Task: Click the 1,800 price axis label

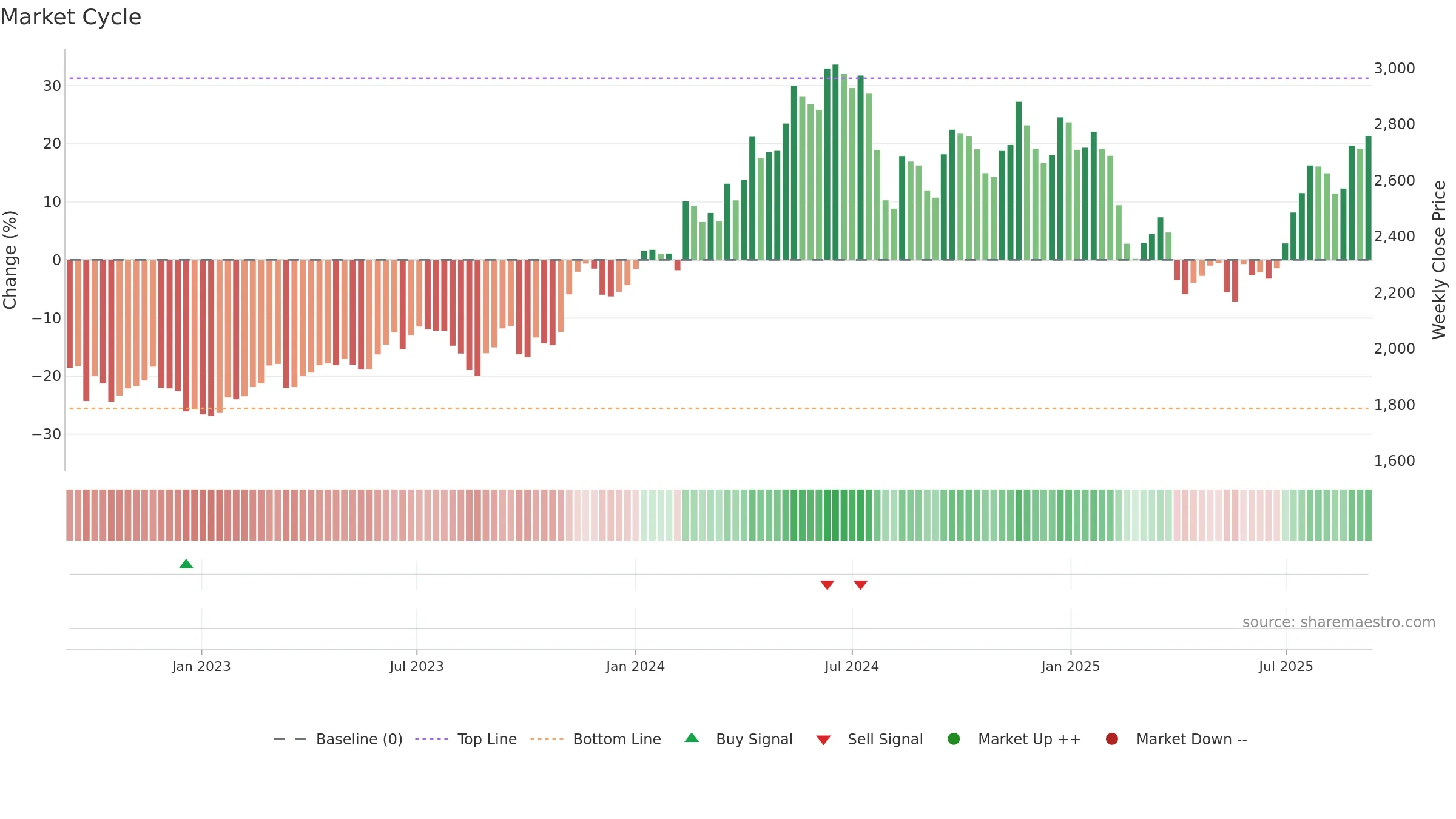Action: pyautogui.click(x=1395, y=405)
